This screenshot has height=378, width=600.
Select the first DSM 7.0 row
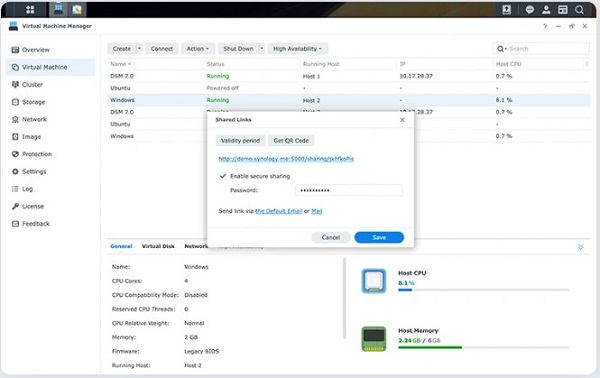[348, 76]
